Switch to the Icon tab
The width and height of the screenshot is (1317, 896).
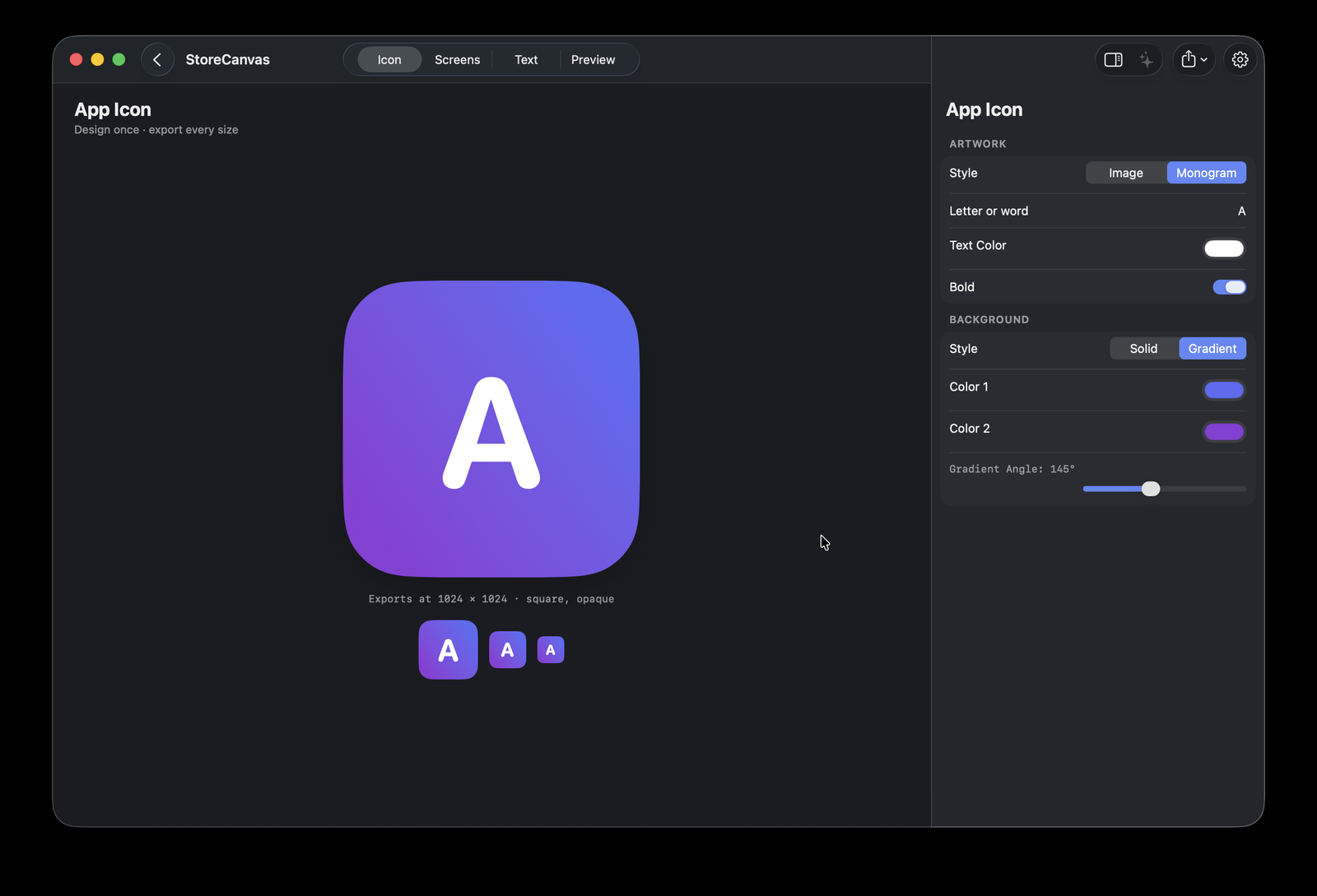389,59
